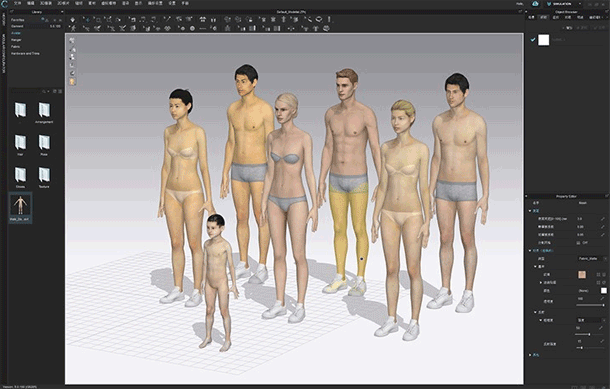Viewport: 610px width, 389px height.
Task: Expand the last blue section at Property Editor bottom
Action: pyautogui.click(x=530, y=355)
